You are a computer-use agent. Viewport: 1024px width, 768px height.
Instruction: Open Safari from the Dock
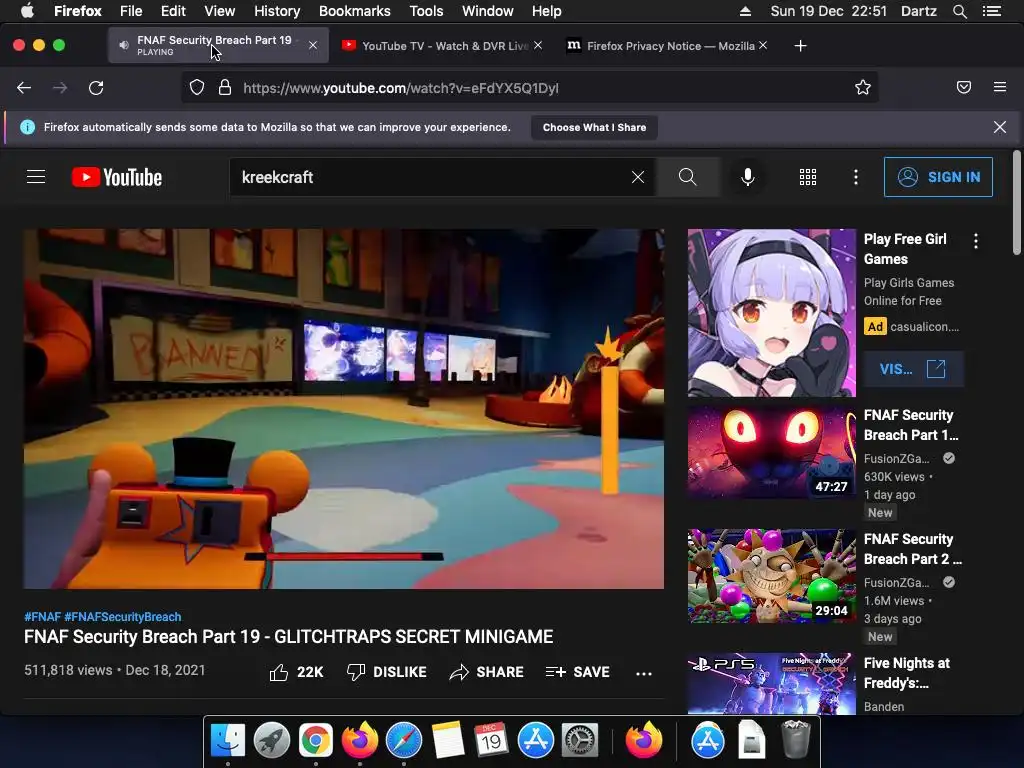[404, 740]
